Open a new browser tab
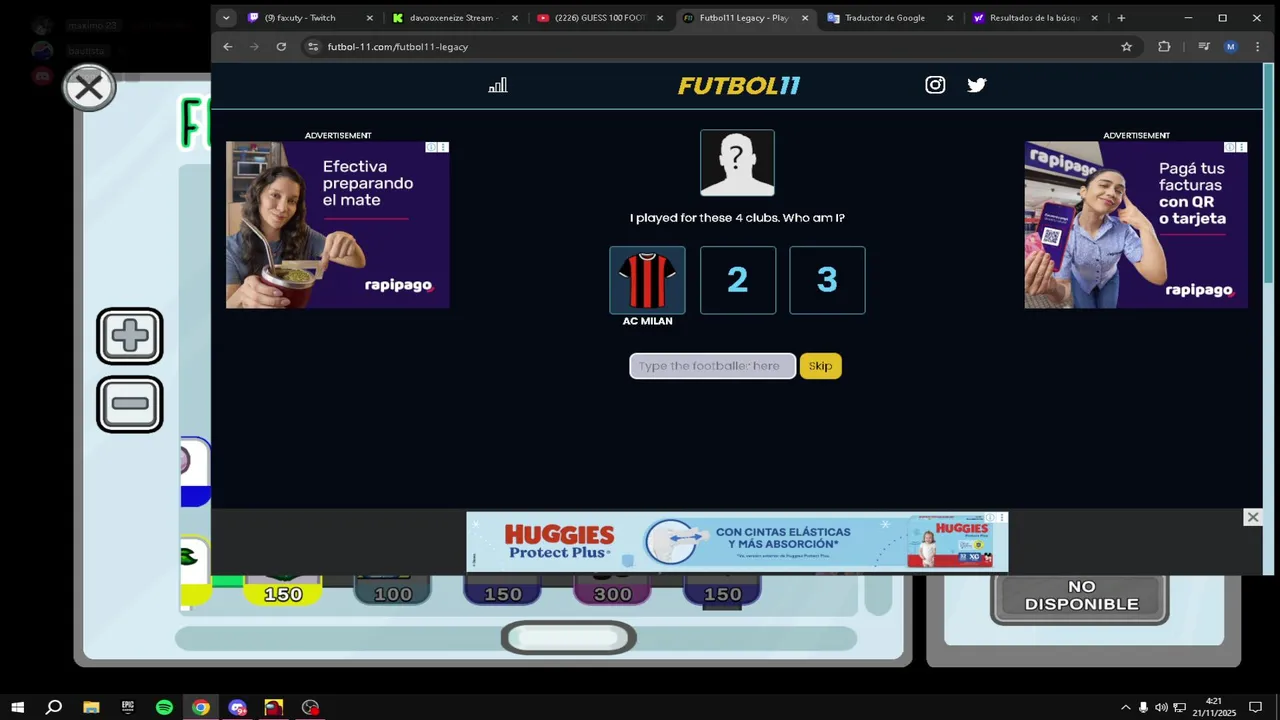The height and width of the screenshot is (720, 1280). point(1121,18)
